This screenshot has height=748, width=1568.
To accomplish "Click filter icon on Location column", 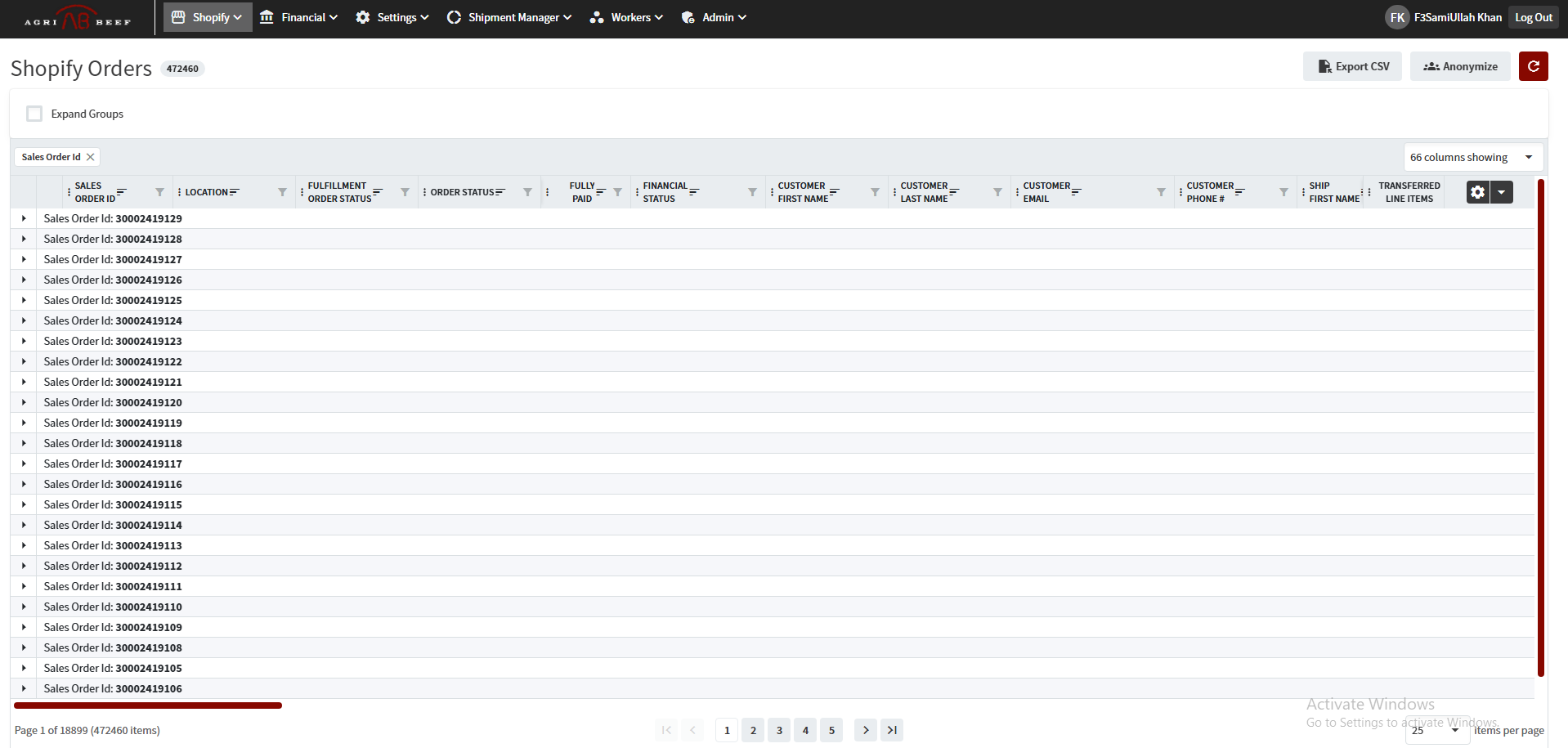I will (282, 192).
